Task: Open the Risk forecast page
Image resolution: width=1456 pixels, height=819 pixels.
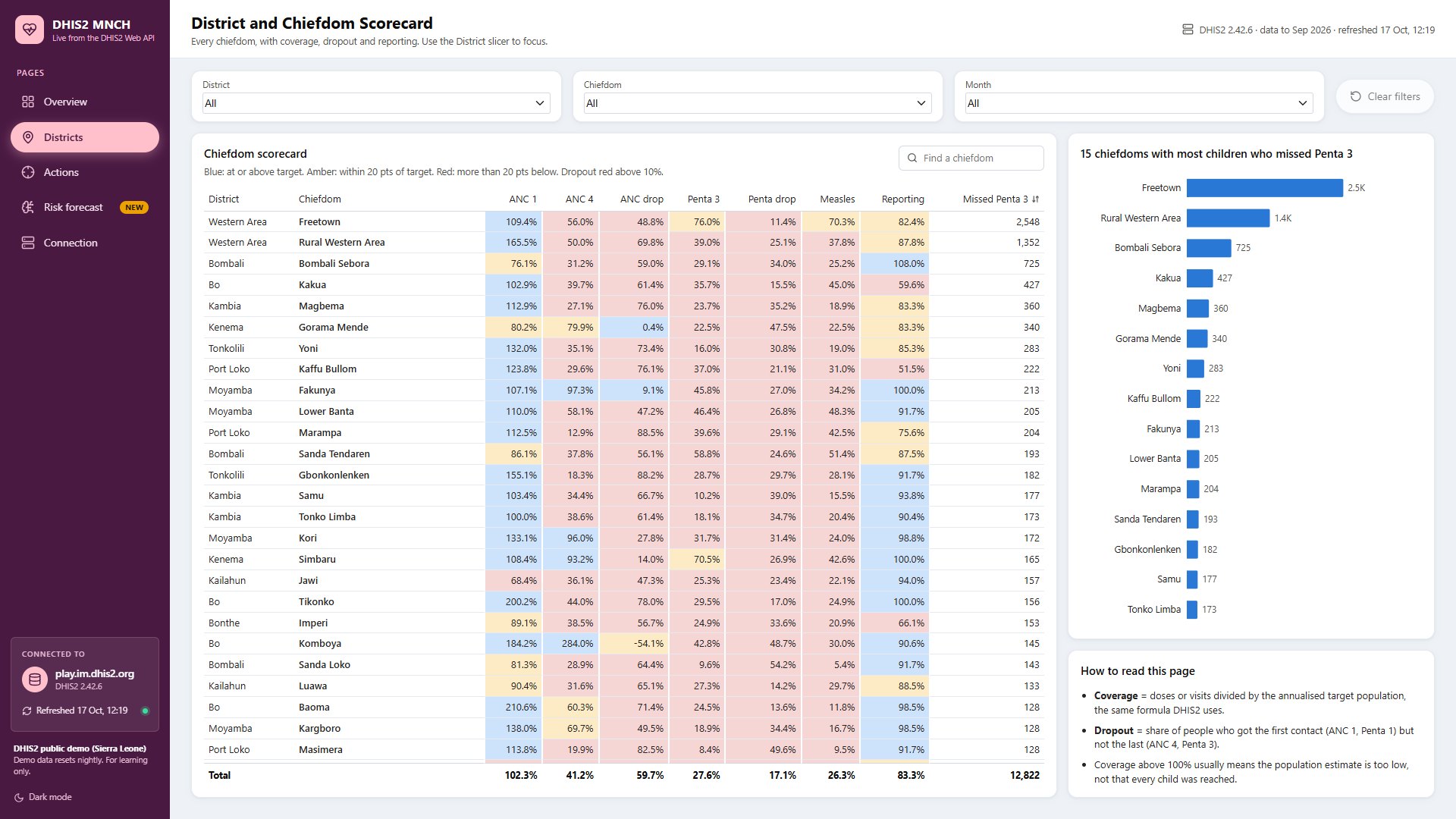Action: [x=85, y=207]
